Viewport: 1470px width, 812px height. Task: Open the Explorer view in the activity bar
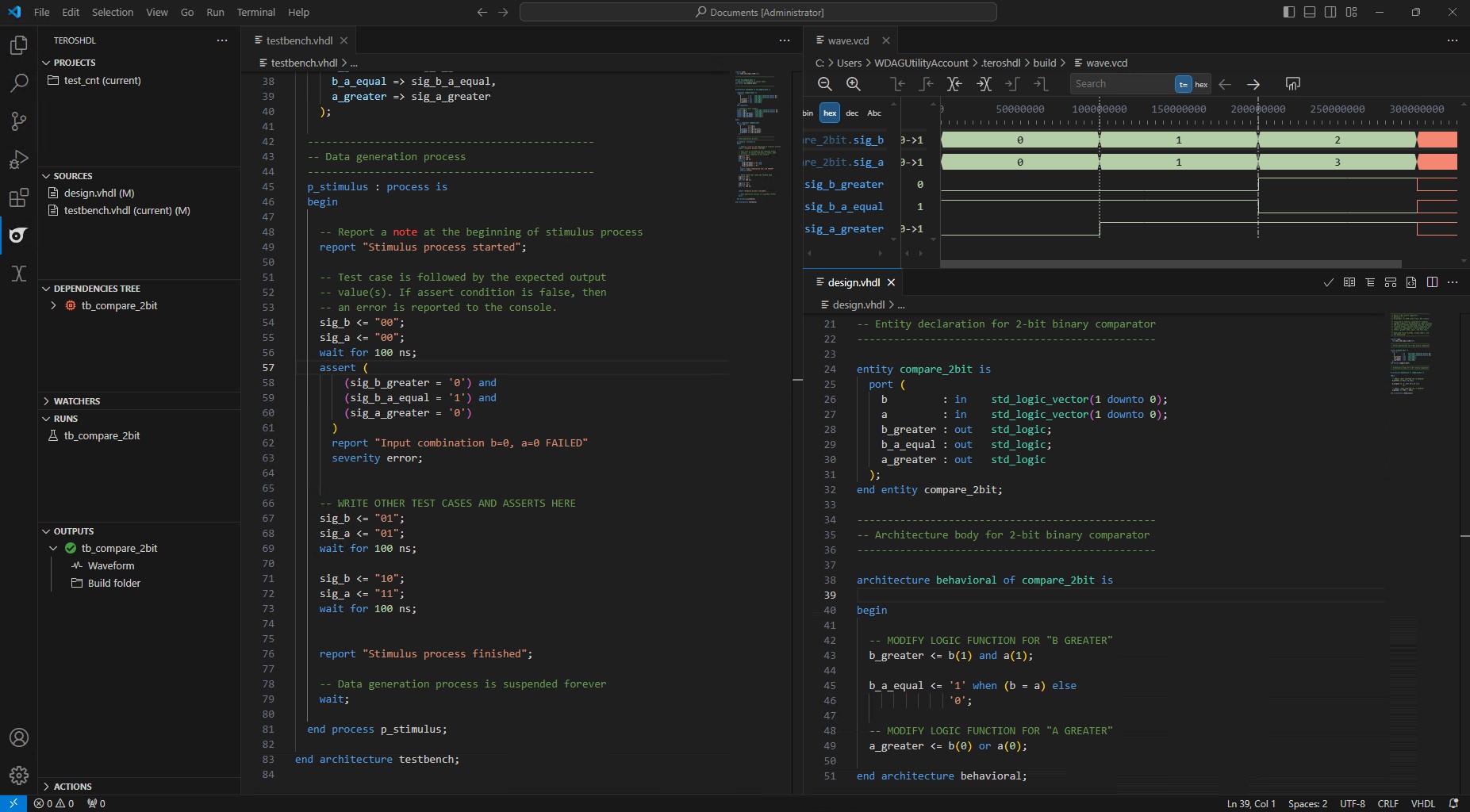coord(18,45)
